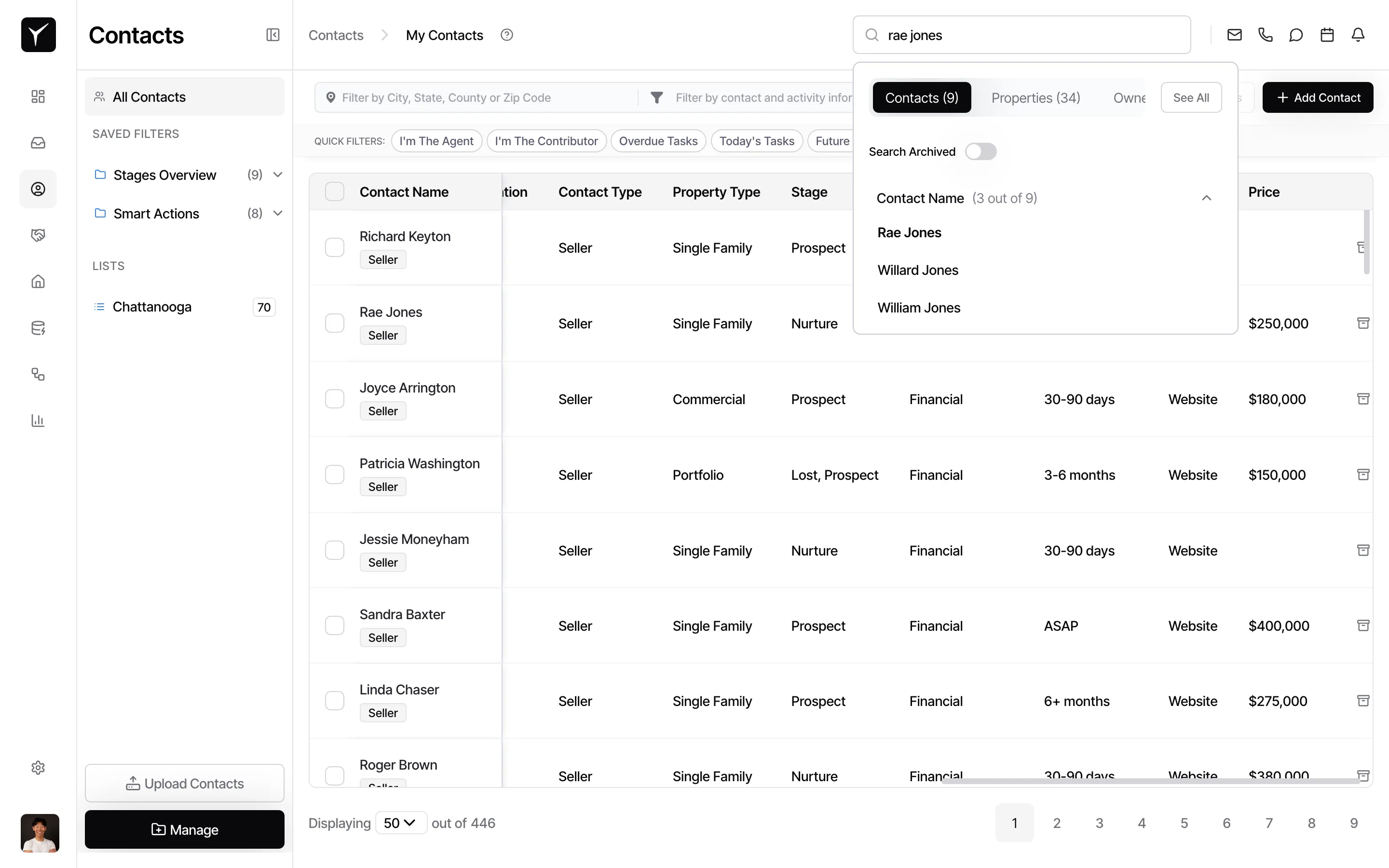
Task: Open the analytics reports icon in sidebar
Action: 38,420
